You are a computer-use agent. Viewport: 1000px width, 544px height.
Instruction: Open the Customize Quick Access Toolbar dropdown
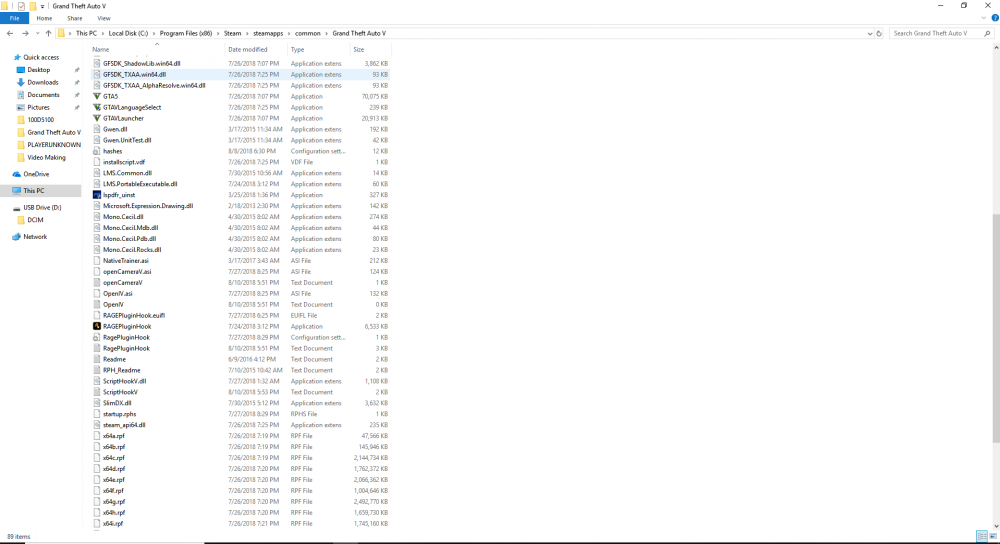pyautogui.click(x=42, y=6)
